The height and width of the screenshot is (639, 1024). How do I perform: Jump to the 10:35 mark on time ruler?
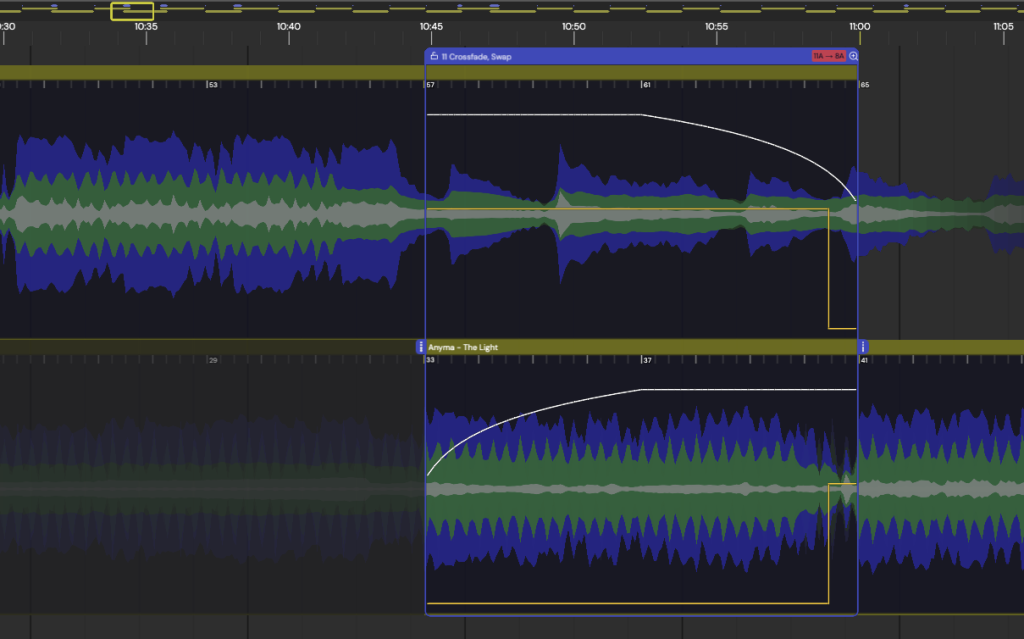click(146, 27)
